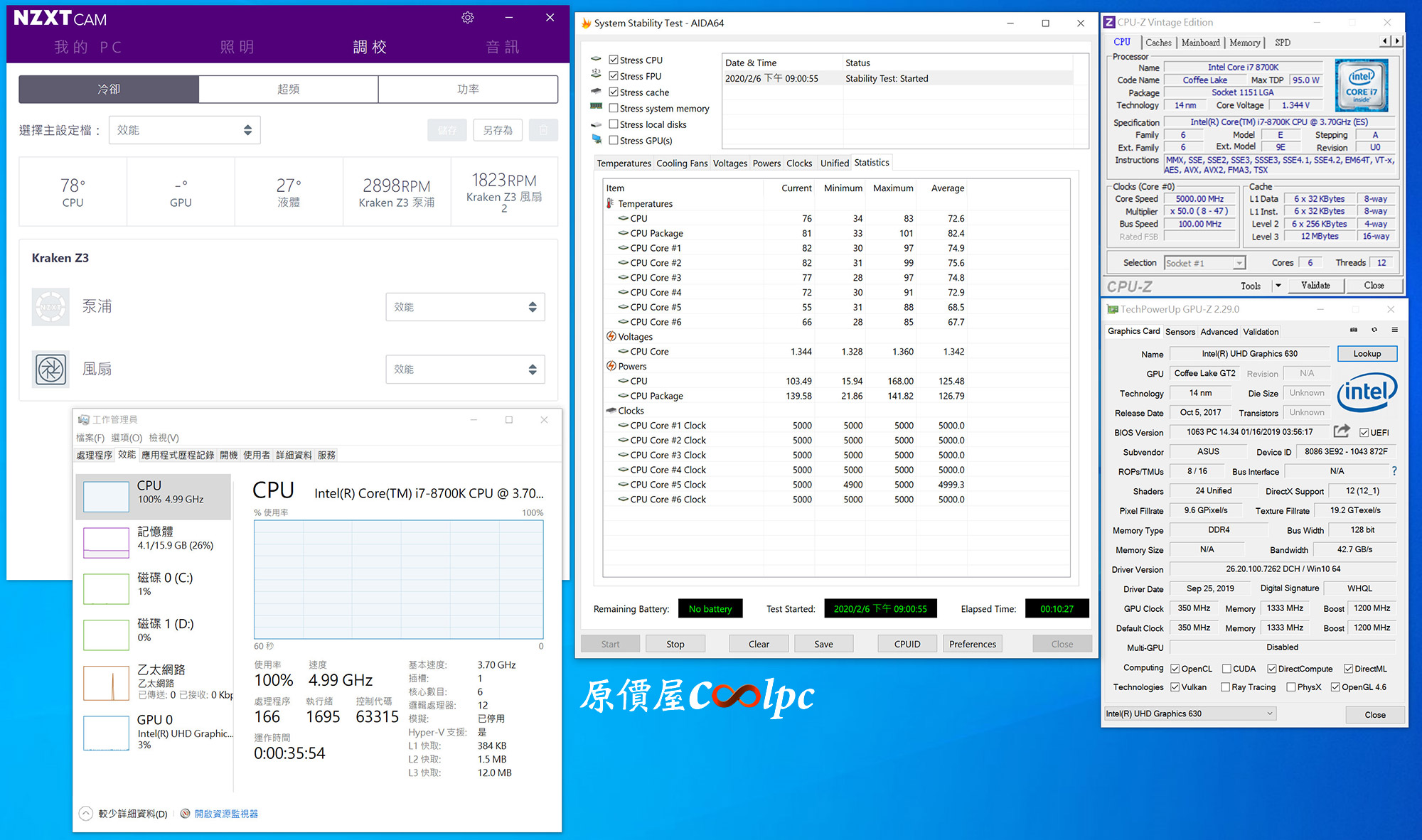The image size is (1422, 840).
Task: Click the Intel Core i7 logo in CPU-Z
Action: (1361, 86)
